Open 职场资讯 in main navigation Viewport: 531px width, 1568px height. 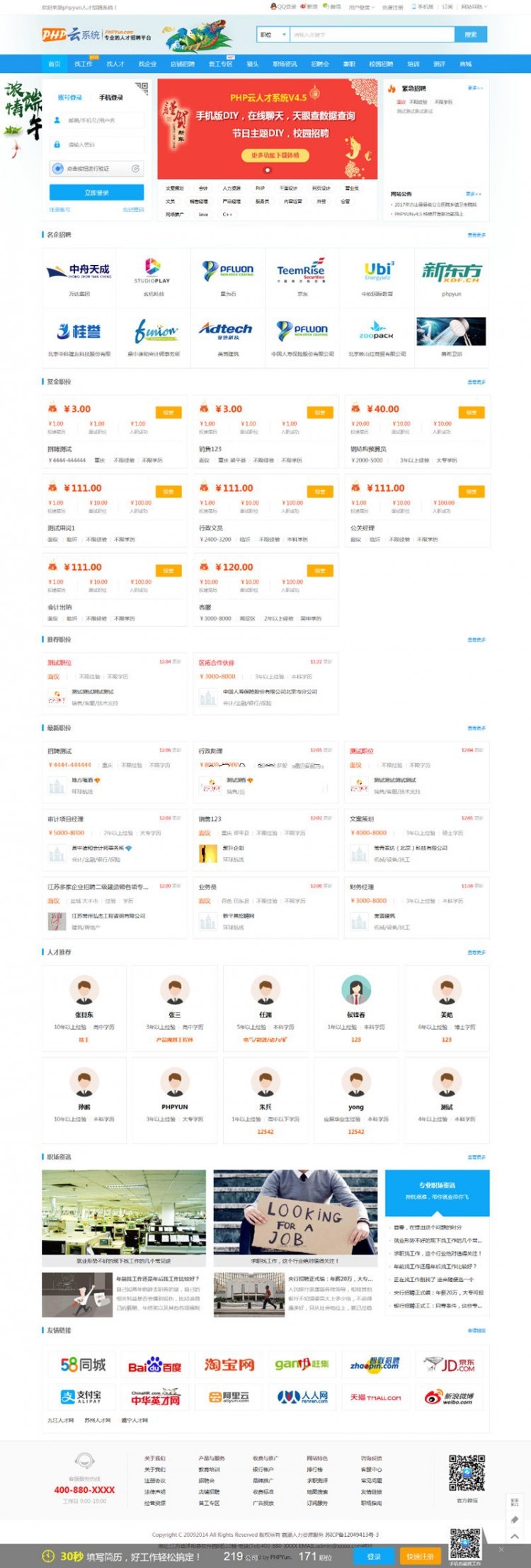click(x=285, y=64)
